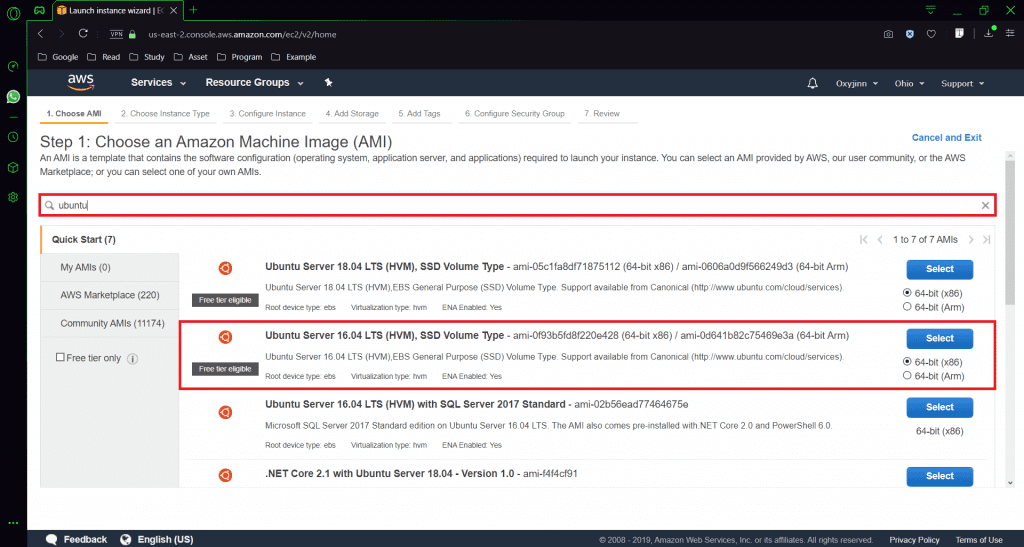Image resolution: width=1024 pixels, height=547 pixels.
Task: Expand the Resource Groups dropdown
Action: pyautogui.click(x=255, y=82)
